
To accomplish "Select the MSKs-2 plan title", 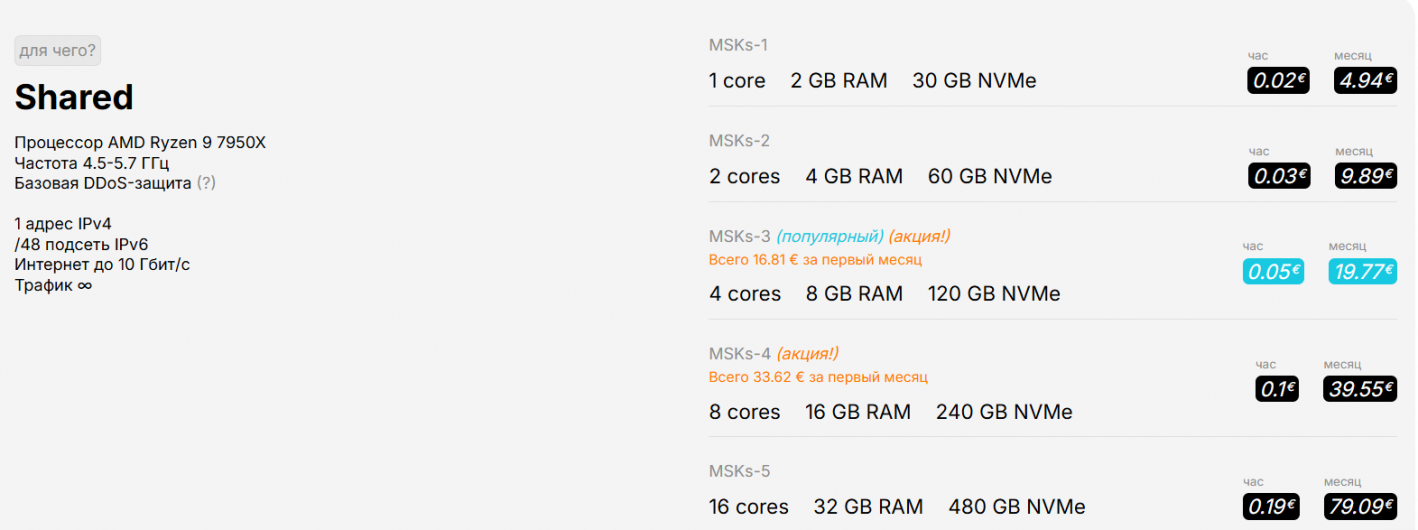I will tap(739, 141).
